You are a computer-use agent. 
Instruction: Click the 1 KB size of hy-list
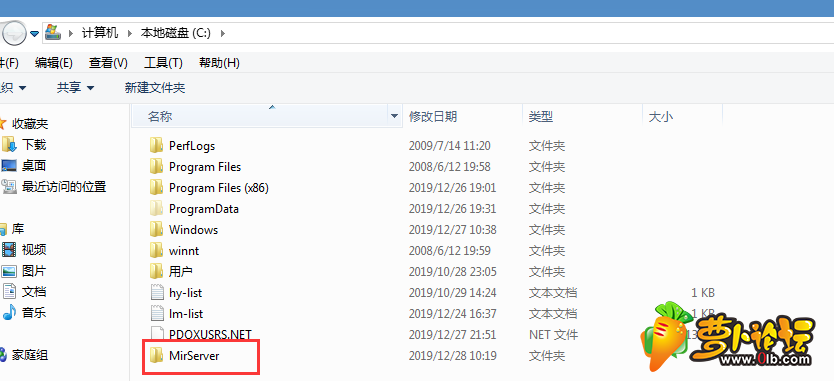703,293
